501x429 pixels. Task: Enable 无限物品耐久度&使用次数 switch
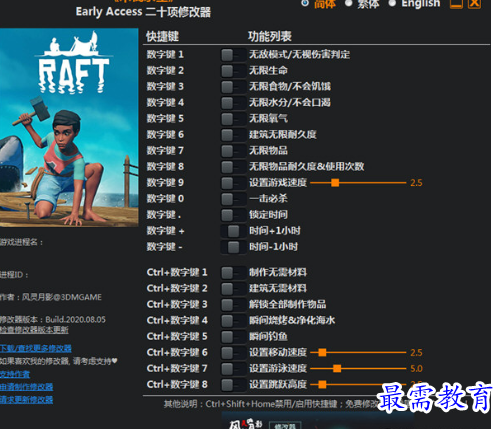pyautogui.click(x=233, y=167)
